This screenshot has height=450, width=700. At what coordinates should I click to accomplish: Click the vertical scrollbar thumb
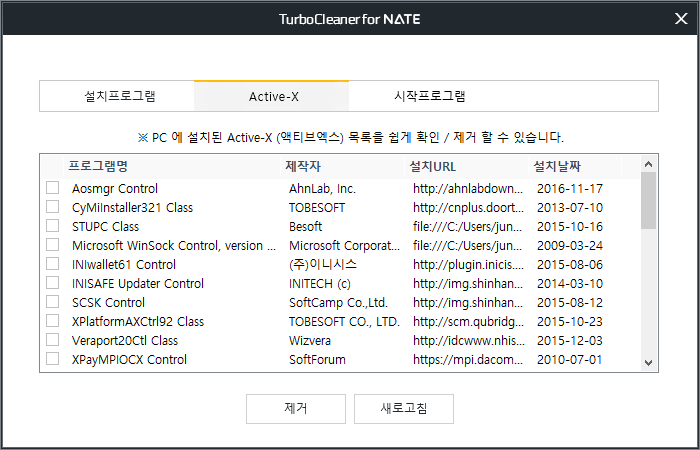click(x=649, y=201)
